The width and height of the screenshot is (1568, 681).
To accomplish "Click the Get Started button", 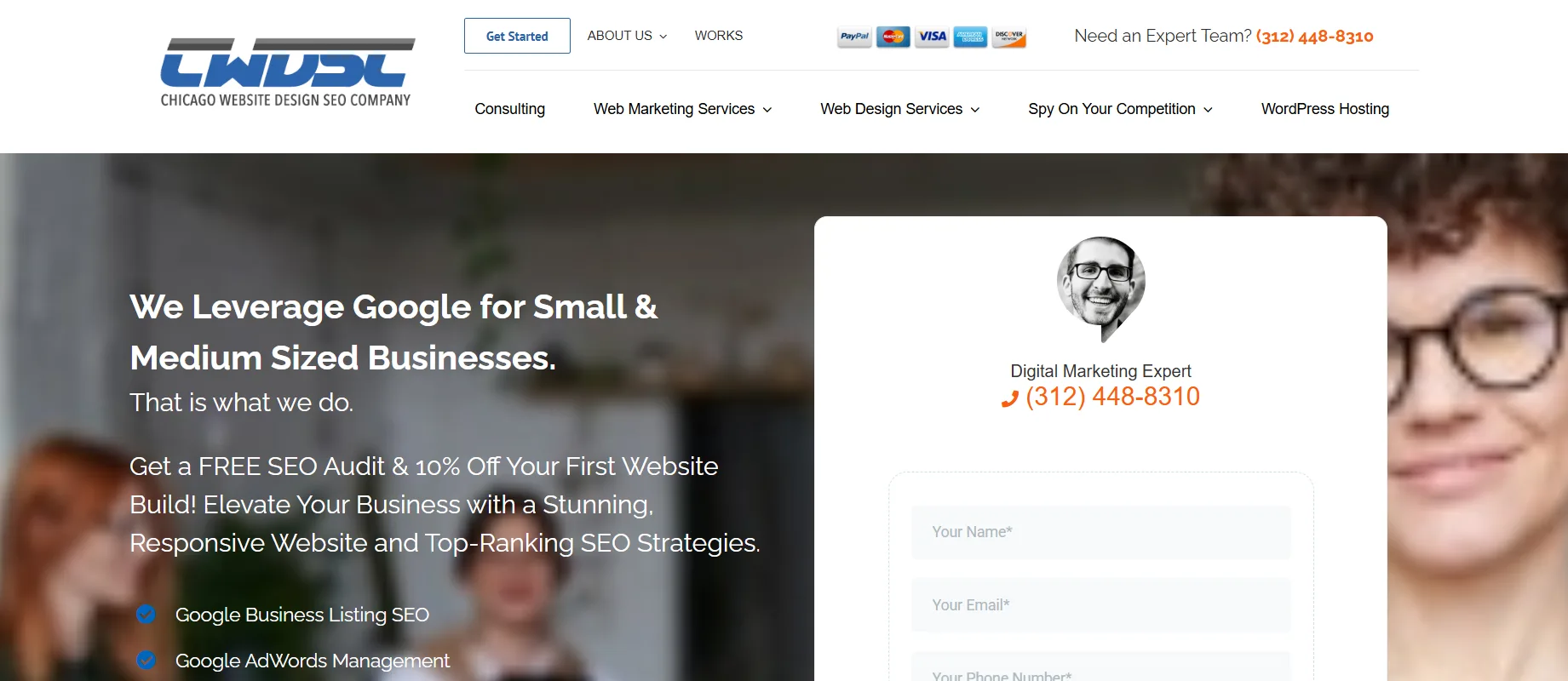I will point(516,36).
